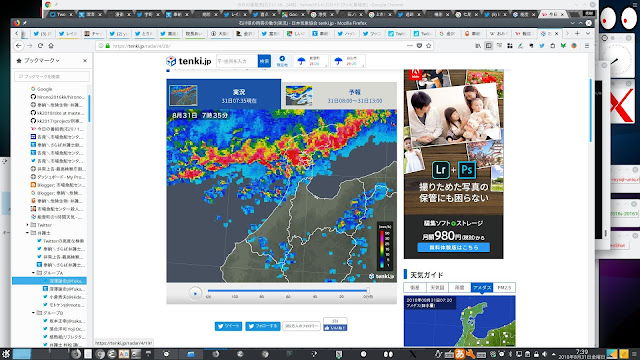The height and width of the screenshot is (360, 640).
Task: Click the 現在地 current location icon
Action: [x=282, y=61]
